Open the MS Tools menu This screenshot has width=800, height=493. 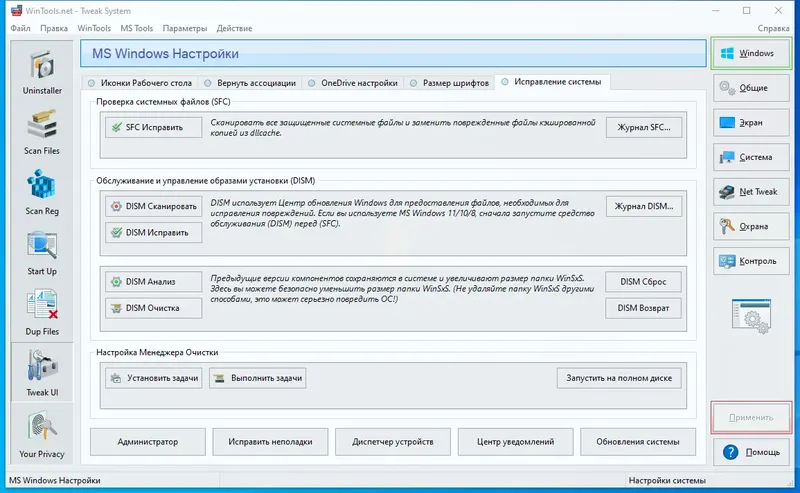click(x=137, y=29)
